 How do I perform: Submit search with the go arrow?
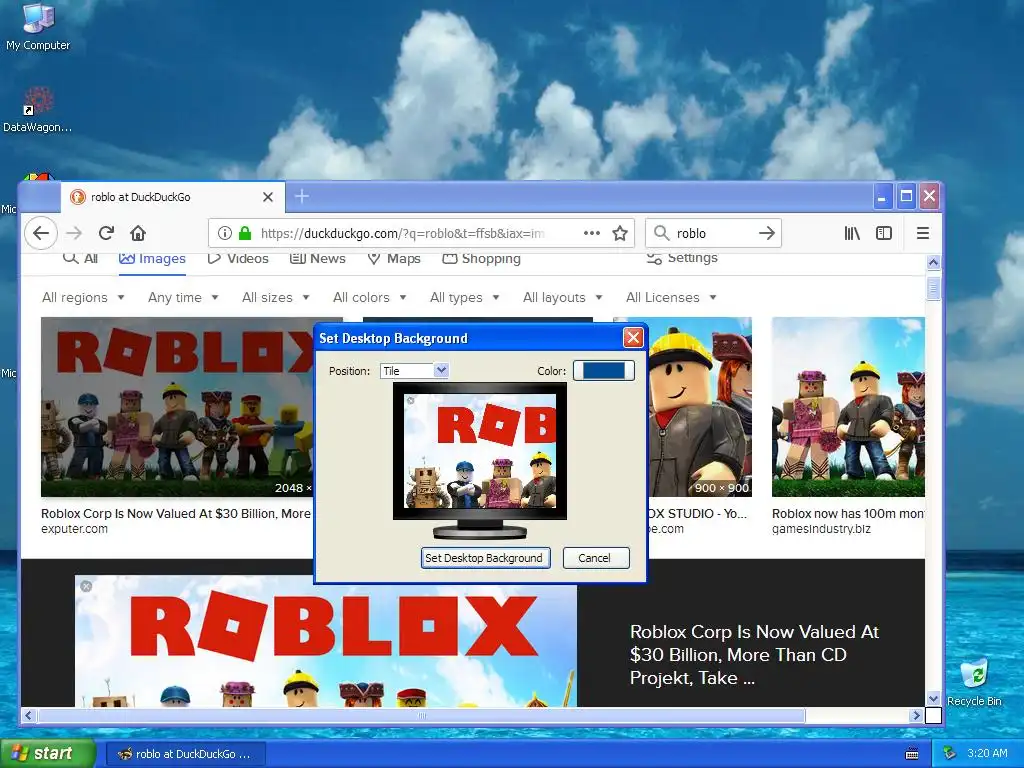point(767,233)
